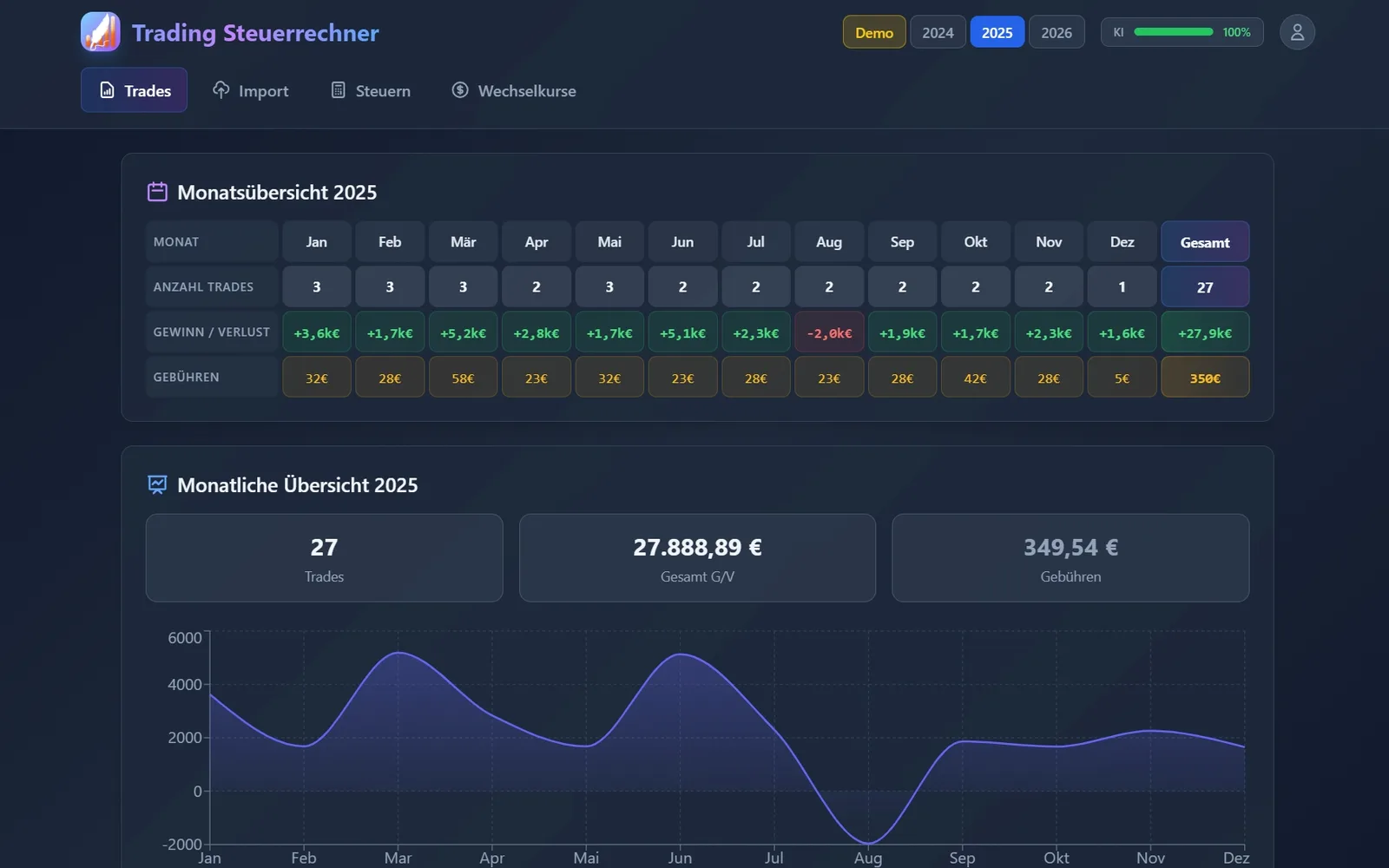Click the Monatliche Übersicht chart icon
Image resolution: width=1389 pixels, height=868 pixels.
[x=157, y=484]
